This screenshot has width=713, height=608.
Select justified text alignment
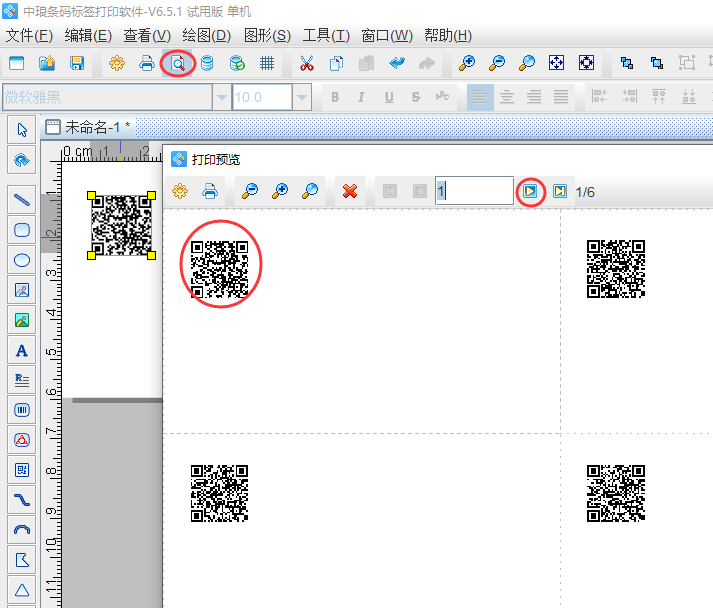pos(561,97)
